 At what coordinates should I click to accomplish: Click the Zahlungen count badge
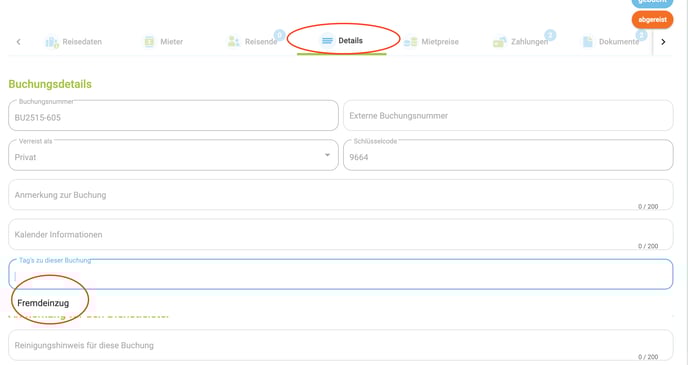coord(550,35)
